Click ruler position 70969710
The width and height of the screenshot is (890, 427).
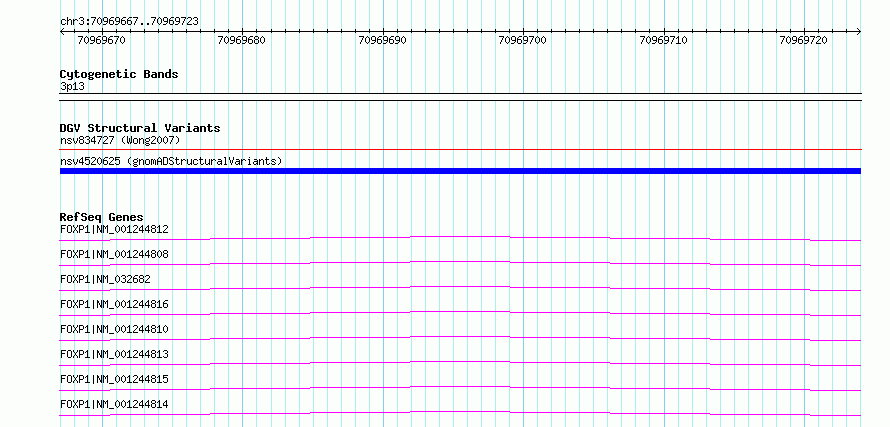point(663,40)
